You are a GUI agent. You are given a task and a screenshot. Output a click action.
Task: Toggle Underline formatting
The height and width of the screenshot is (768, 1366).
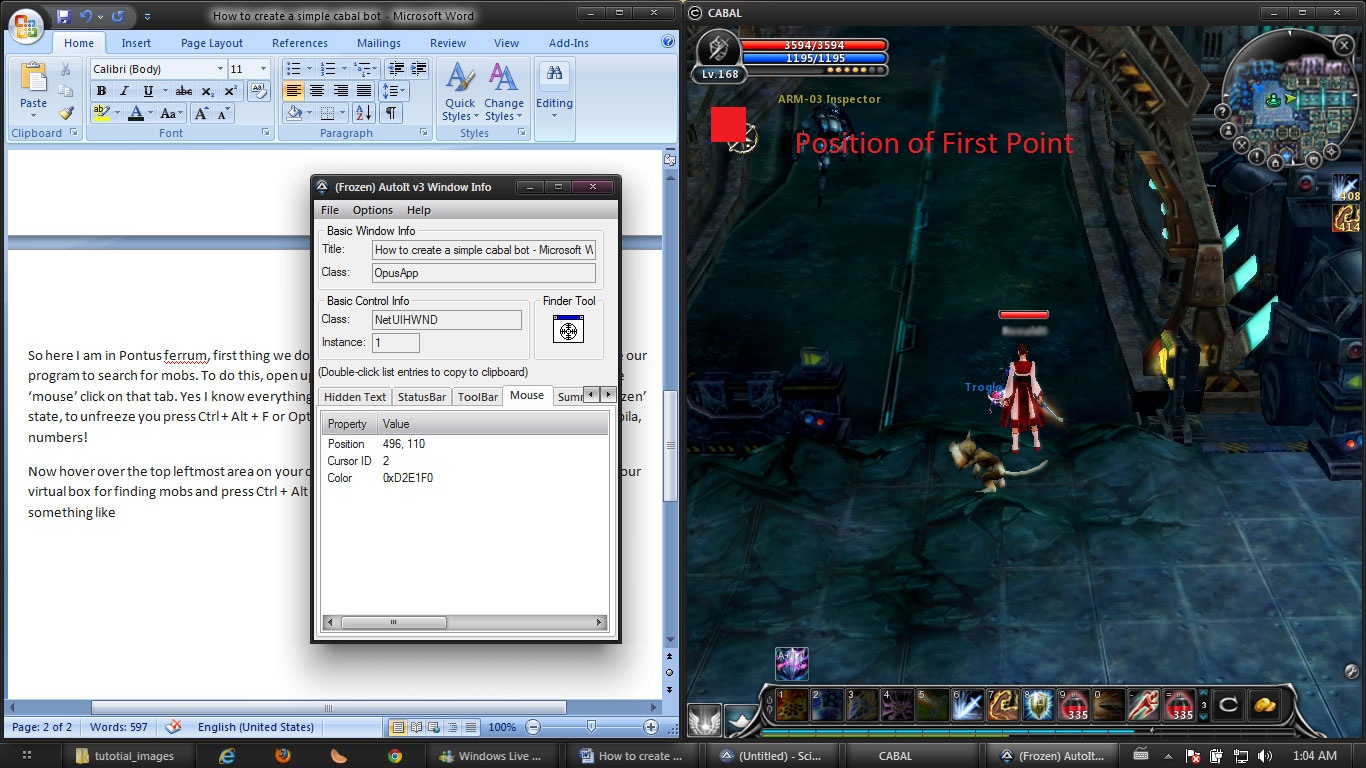(x=148, y=91)
